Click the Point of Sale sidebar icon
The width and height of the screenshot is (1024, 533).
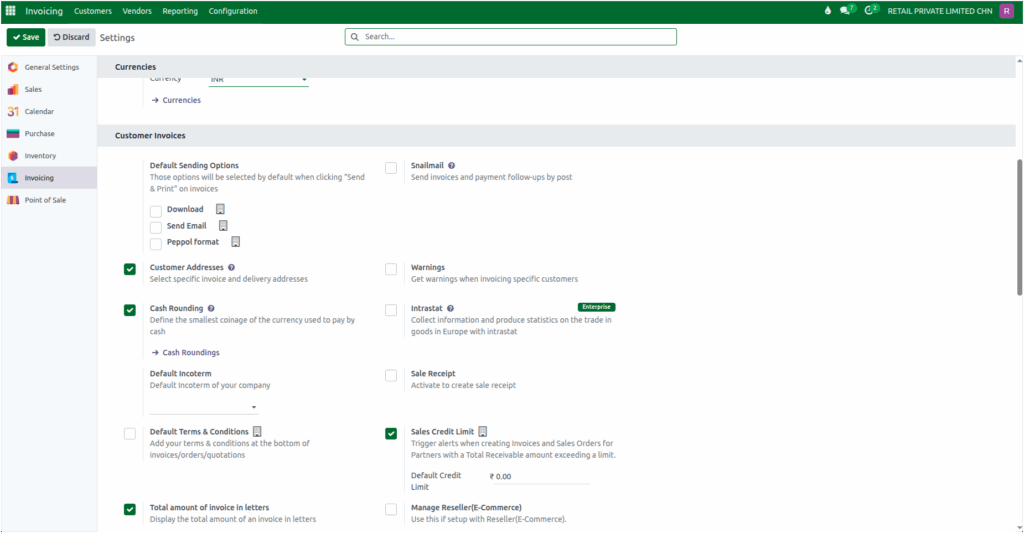point(13,200)
